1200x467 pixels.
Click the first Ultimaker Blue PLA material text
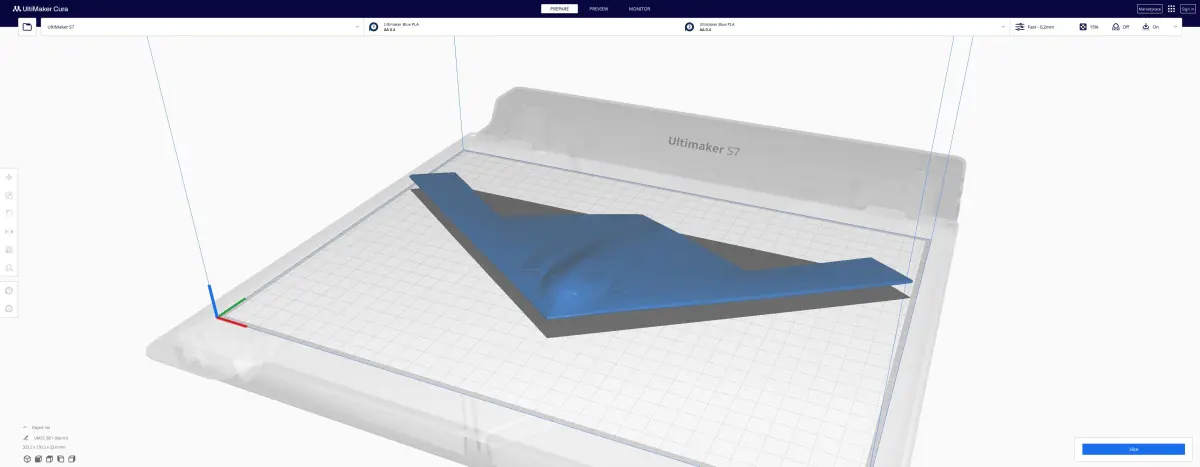401,24
